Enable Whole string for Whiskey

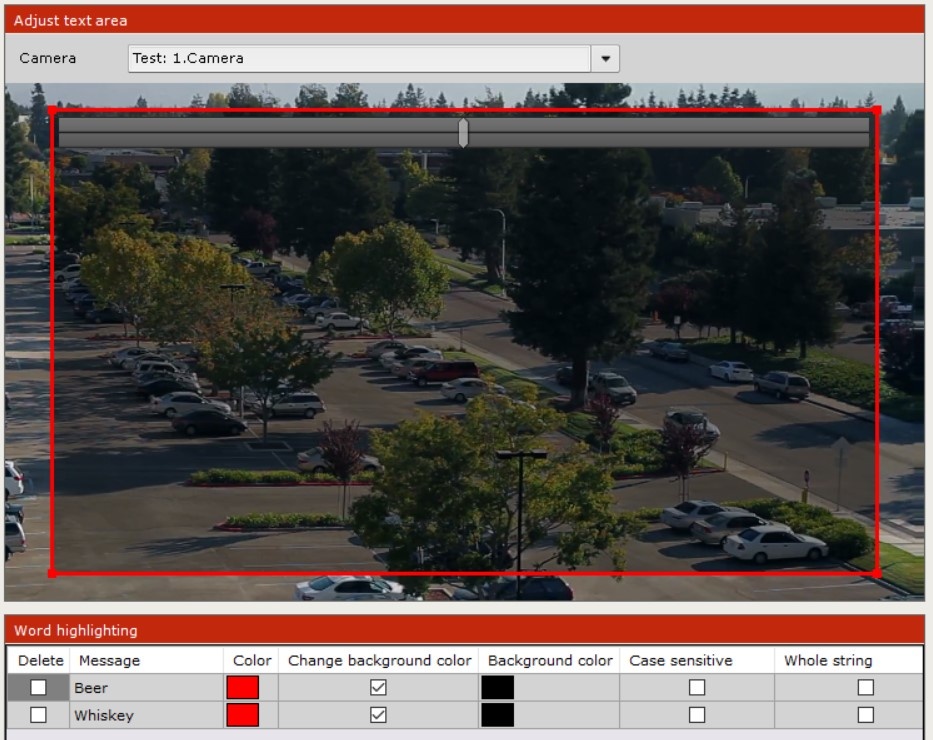[865, 715]
